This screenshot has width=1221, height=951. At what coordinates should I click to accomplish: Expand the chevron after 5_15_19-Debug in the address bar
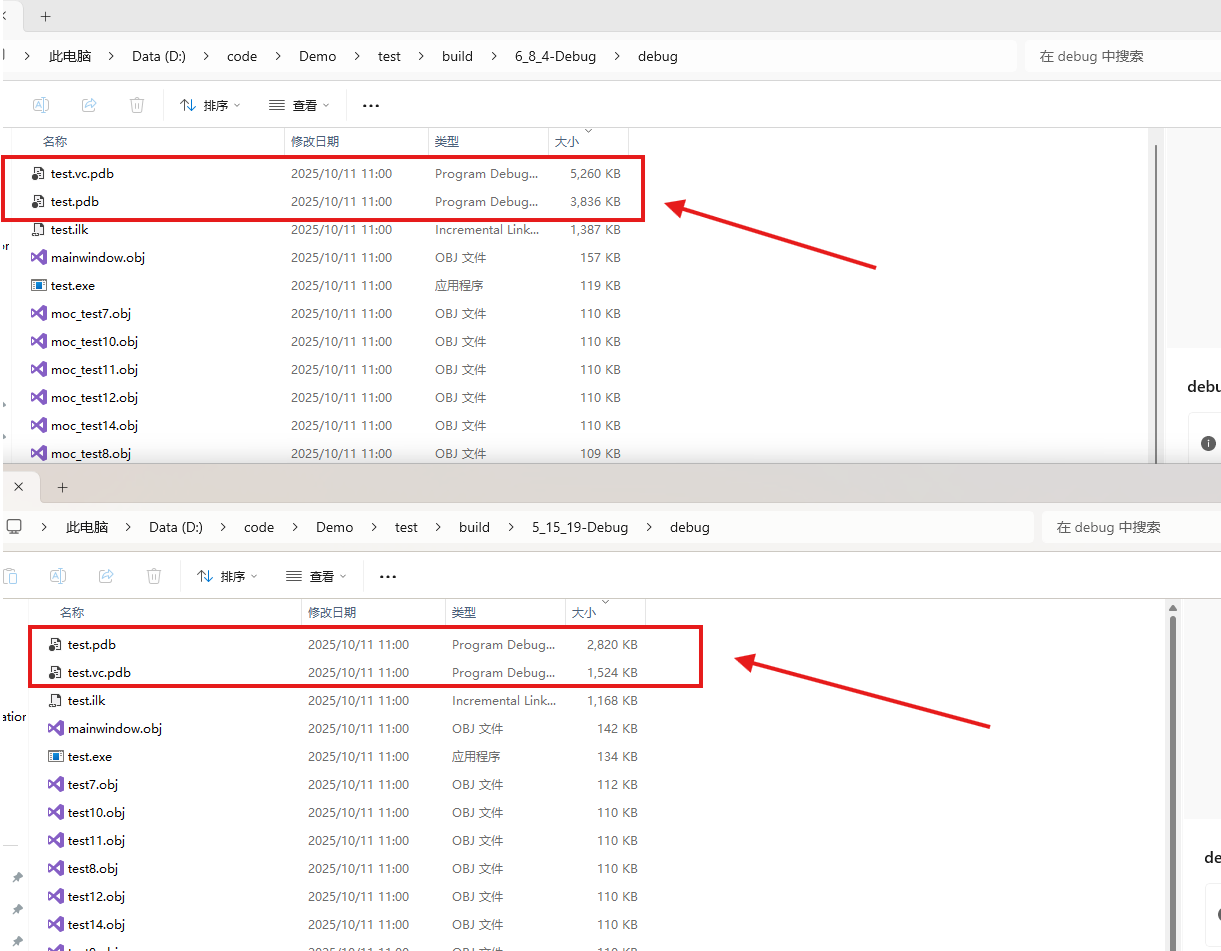coord(649,527)
